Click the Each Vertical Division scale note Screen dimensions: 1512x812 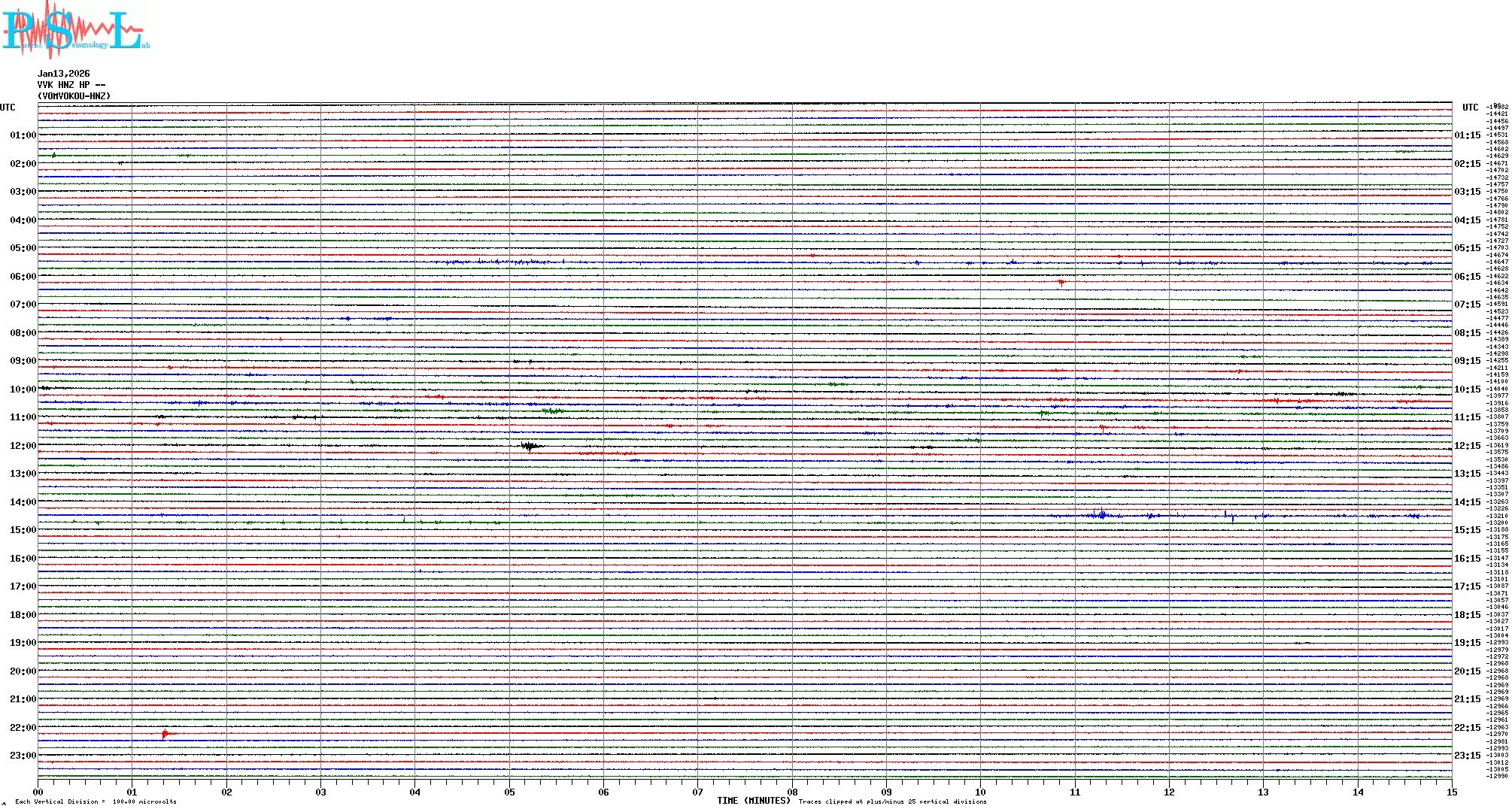click(x=96, y=801)
